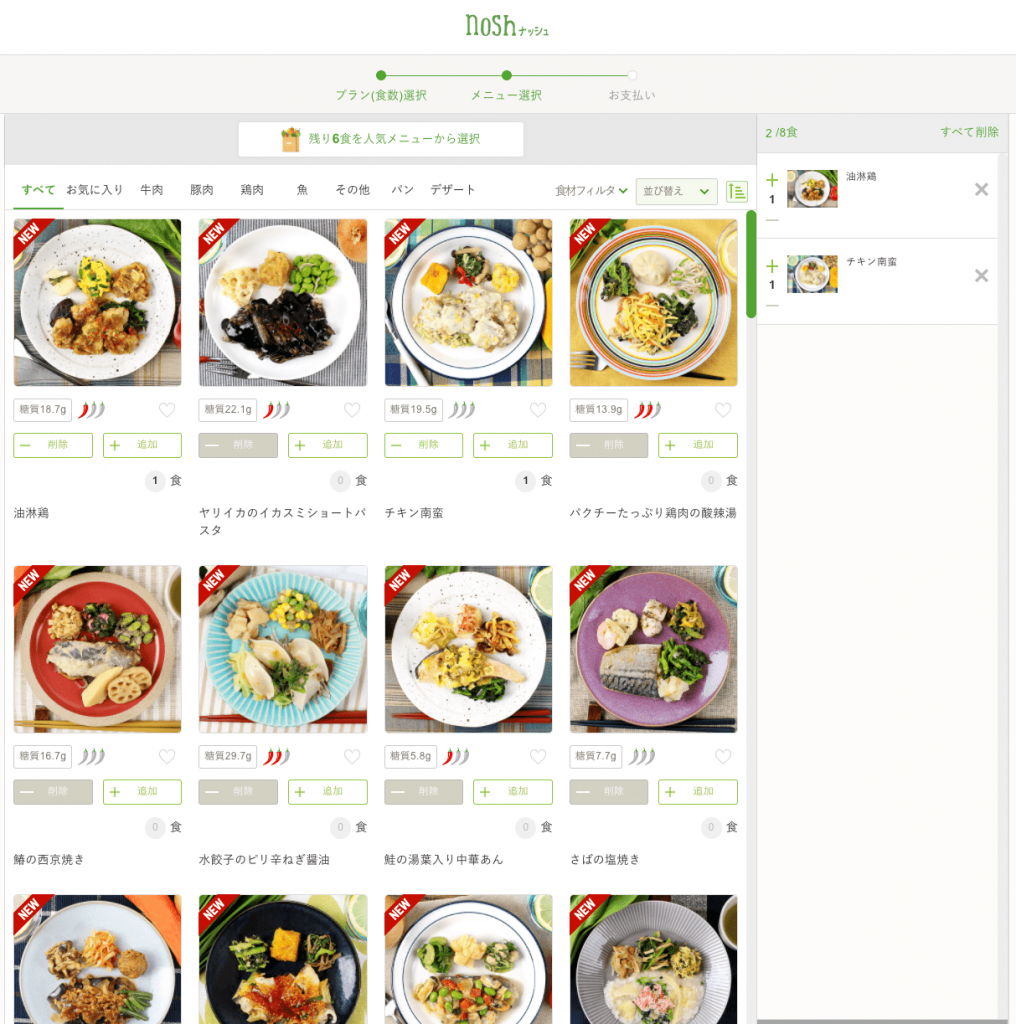Remove 油淋鶏 from cart with X icon
This screenshot has height=1024, width=1016.
click(981, 189)
